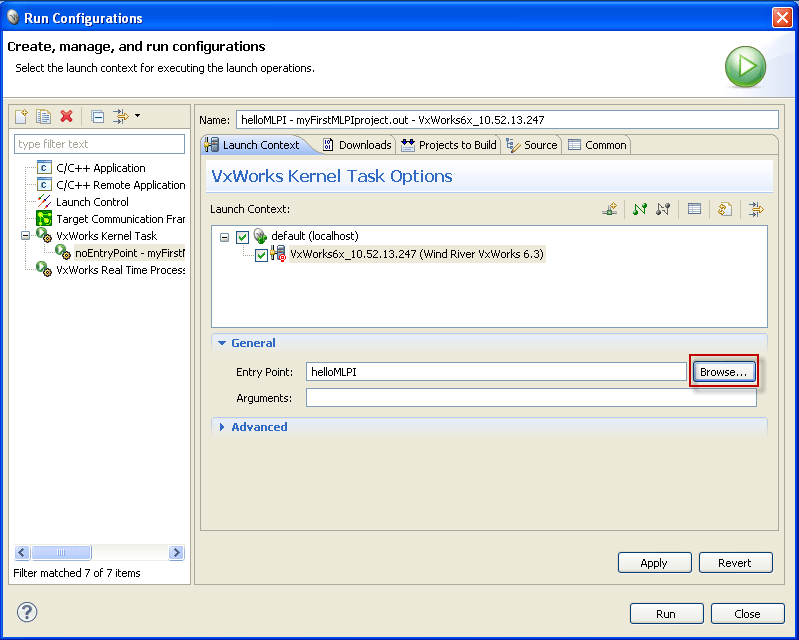
Task: Open help with the question mark icon
Action: [x=27, y=612]
